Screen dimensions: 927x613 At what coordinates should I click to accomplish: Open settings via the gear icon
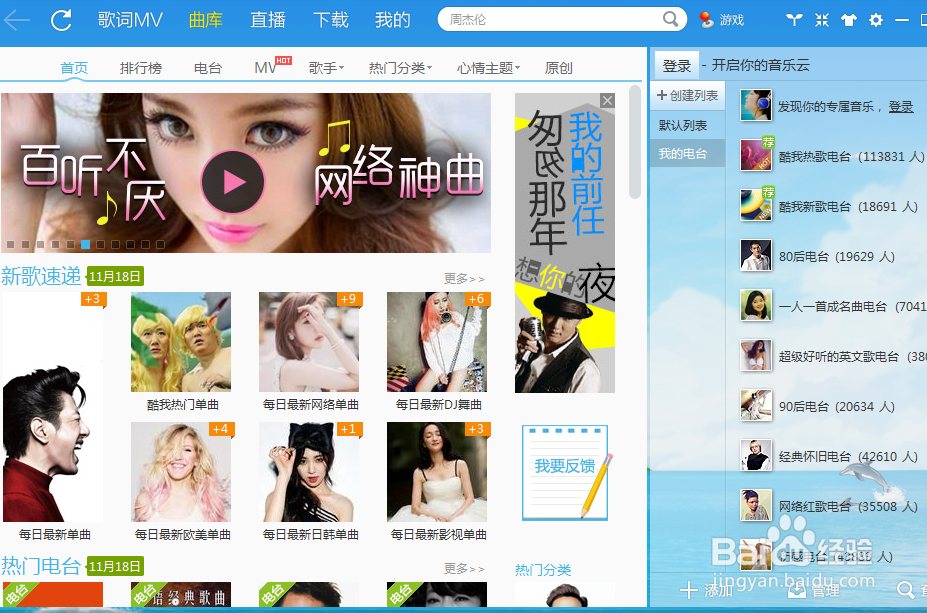875,19
